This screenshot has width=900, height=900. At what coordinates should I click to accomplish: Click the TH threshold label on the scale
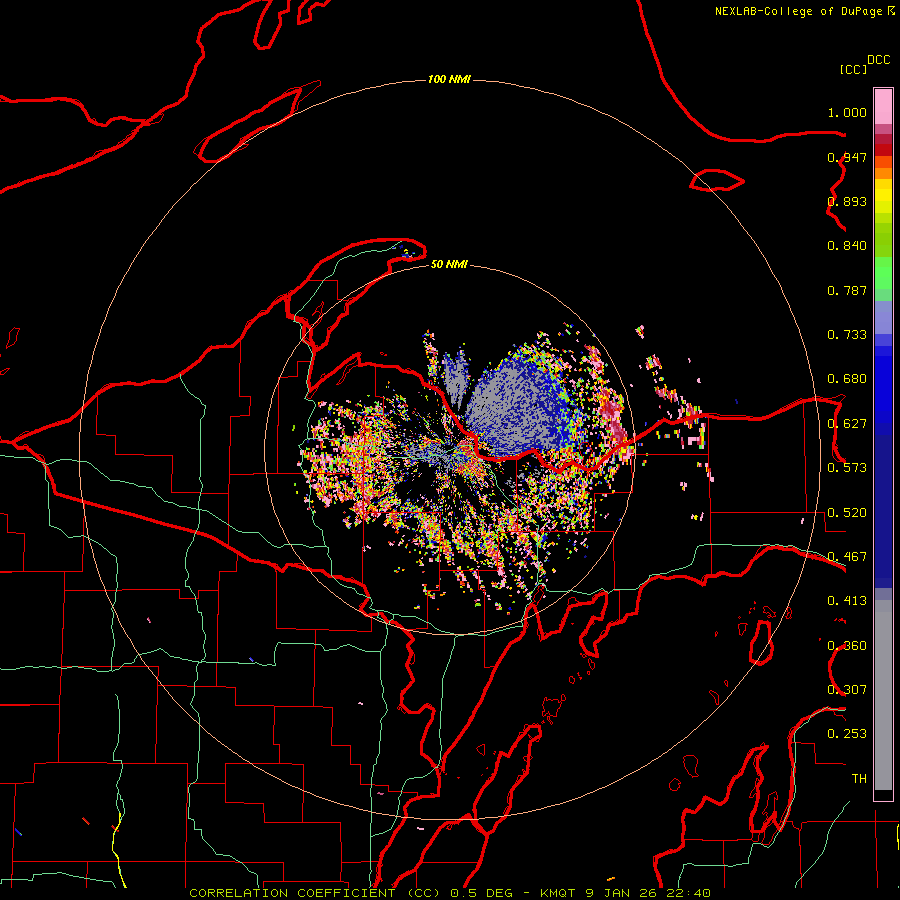tap(859, 779)
